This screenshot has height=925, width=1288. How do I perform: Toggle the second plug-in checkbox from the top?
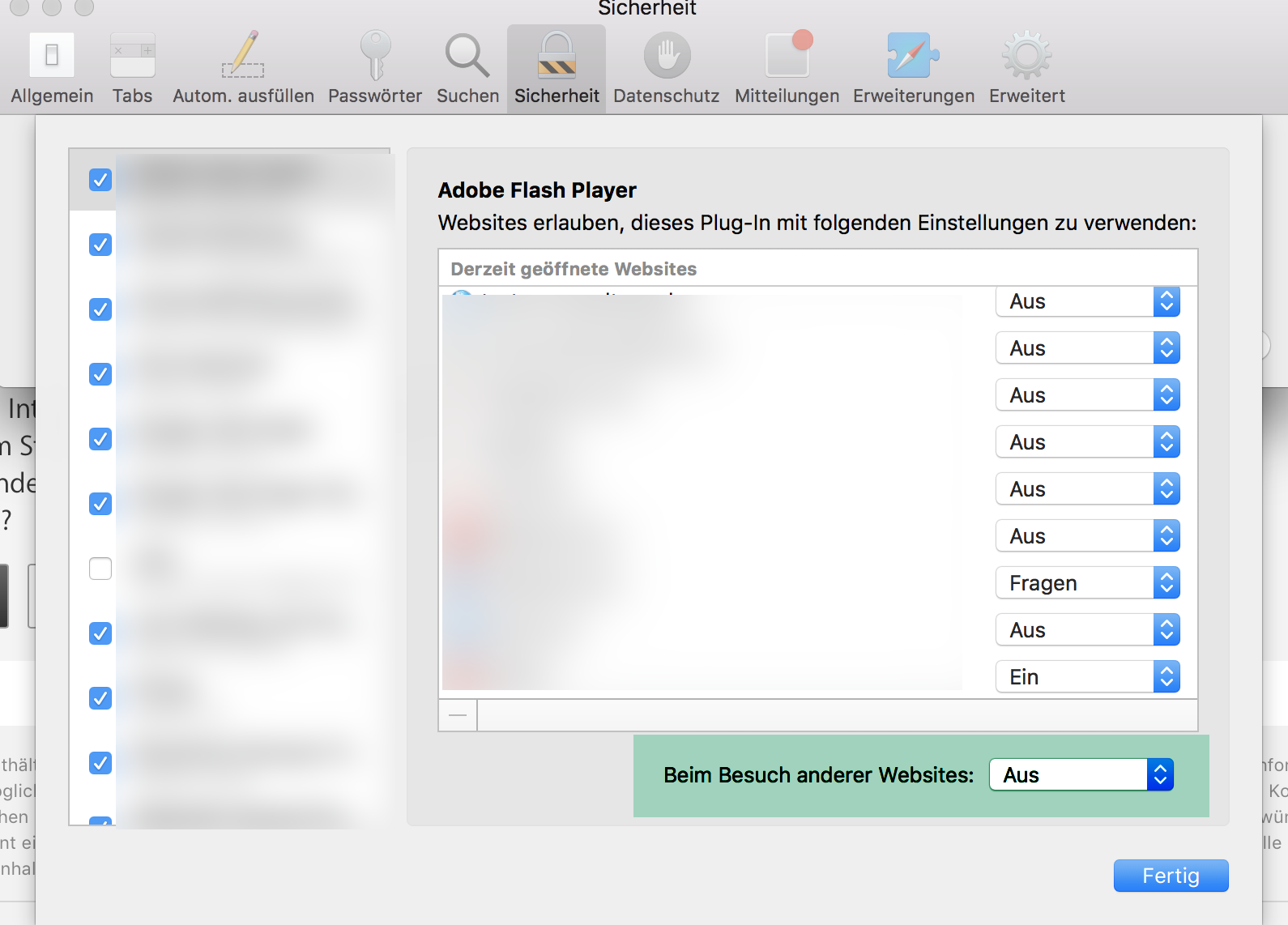coord(100,244)
